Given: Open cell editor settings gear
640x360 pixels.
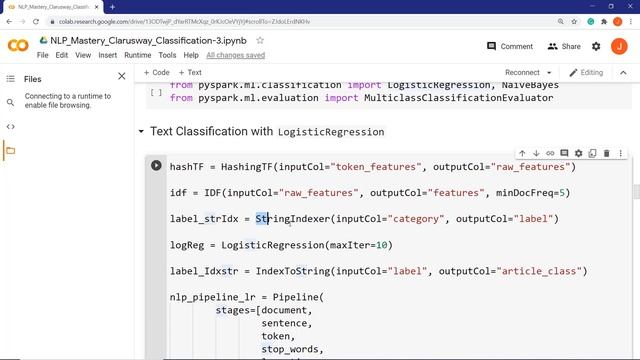Looking at the screenshot, I should [x=578, y=153].
